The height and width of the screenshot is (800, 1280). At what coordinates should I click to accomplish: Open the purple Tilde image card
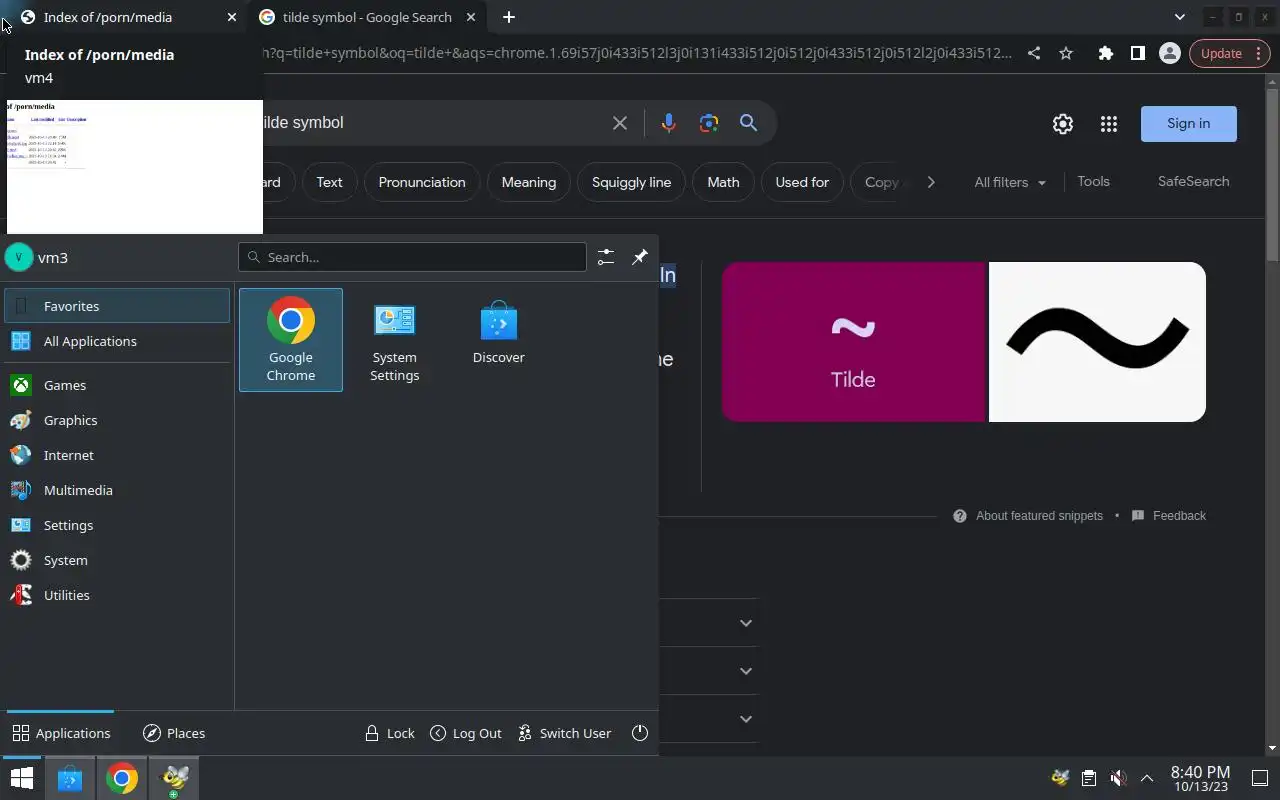pos(854,342)
